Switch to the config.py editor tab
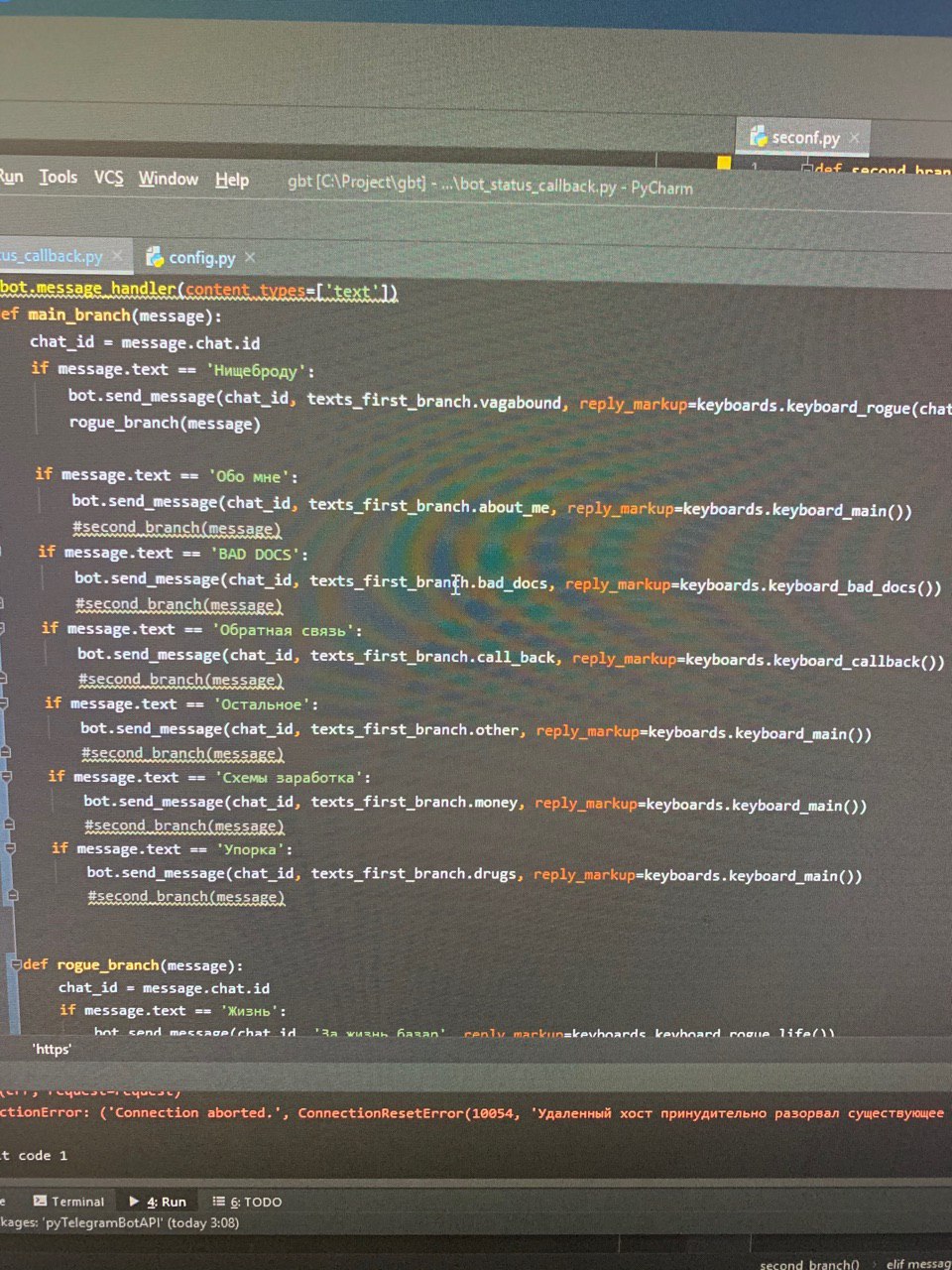The image size is (952, 1270). tap(201, 258)
